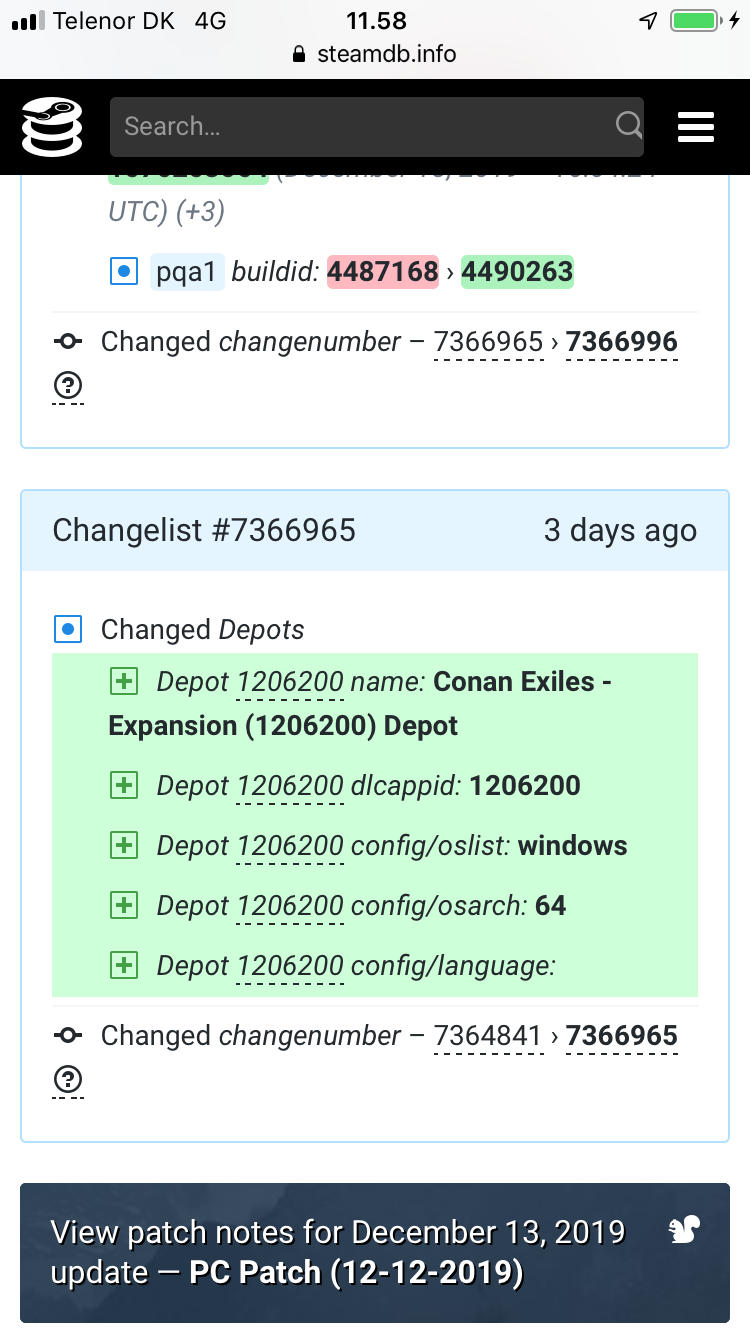
Task: Tap the plus icon beside config/language
Action: coord(123,966)
